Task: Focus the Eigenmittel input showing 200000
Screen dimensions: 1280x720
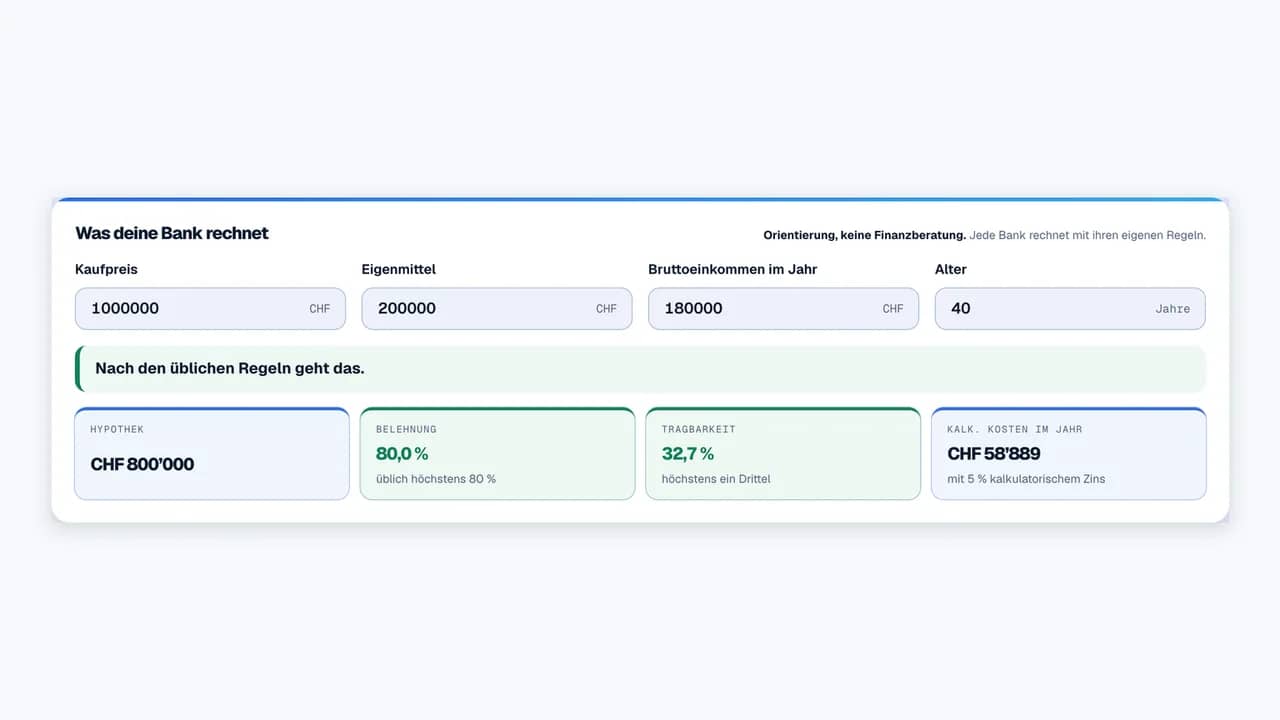Action: point(497,309)
